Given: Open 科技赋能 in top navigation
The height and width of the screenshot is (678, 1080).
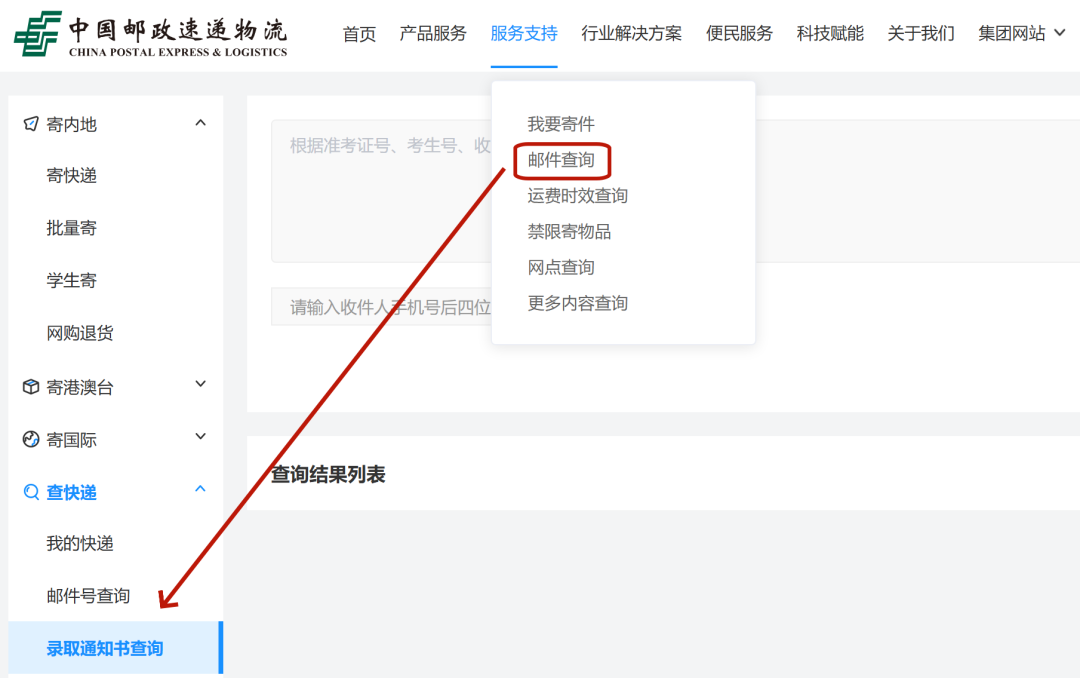Looking at the screenshot, I should [831, 33].
